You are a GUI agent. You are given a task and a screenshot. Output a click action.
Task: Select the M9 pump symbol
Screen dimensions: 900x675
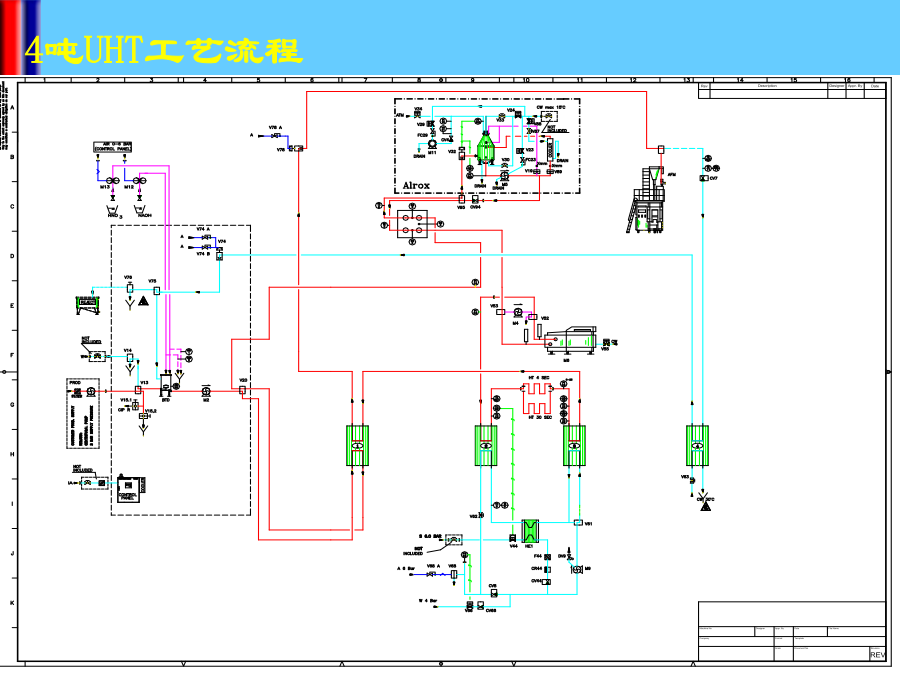577,569
